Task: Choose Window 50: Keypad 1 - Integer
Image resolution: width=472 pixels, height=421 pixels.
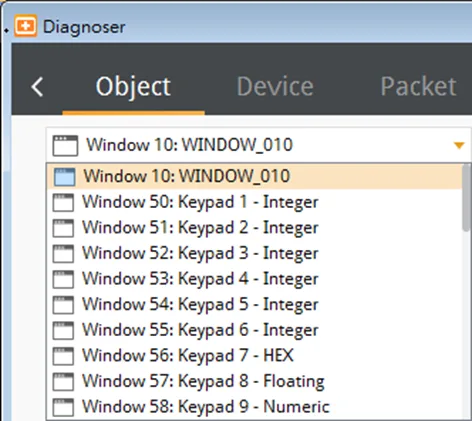Action: pos(254,202)
